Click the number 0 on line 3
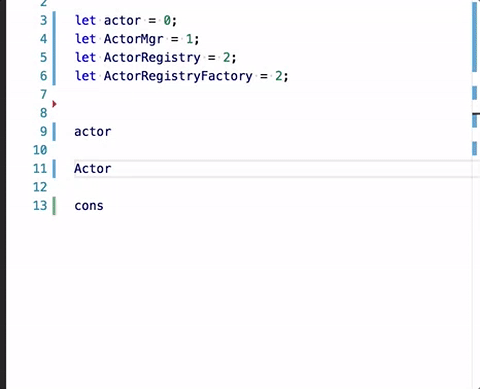480x389 pixels. (x=167, y=21)
